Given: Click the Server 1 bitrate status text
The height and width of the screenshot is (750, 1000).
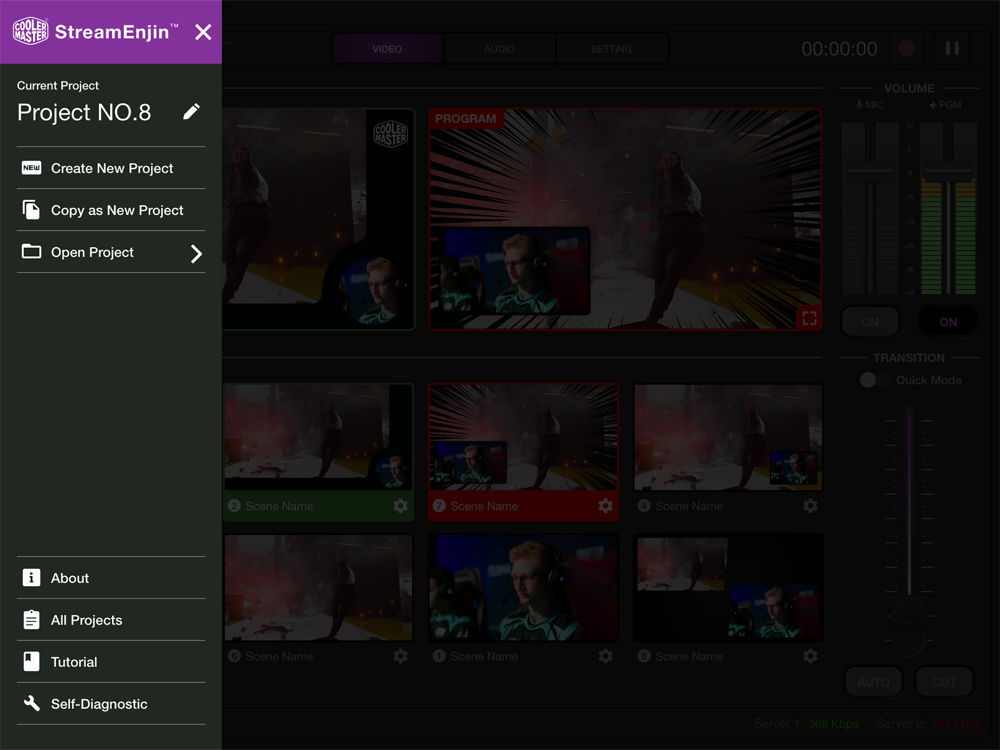Looking at the screenshot, I should point(806,724).
